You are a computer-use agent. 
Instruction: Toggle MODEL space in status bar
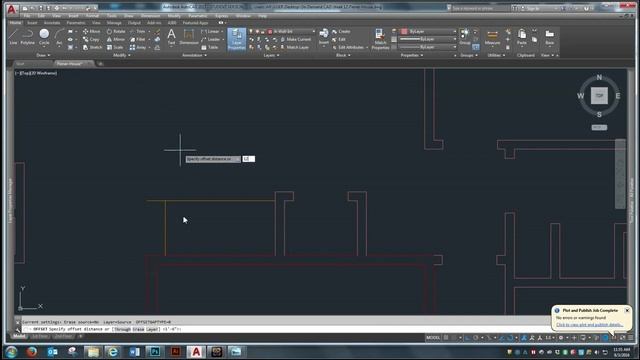(x=433, y=338)
